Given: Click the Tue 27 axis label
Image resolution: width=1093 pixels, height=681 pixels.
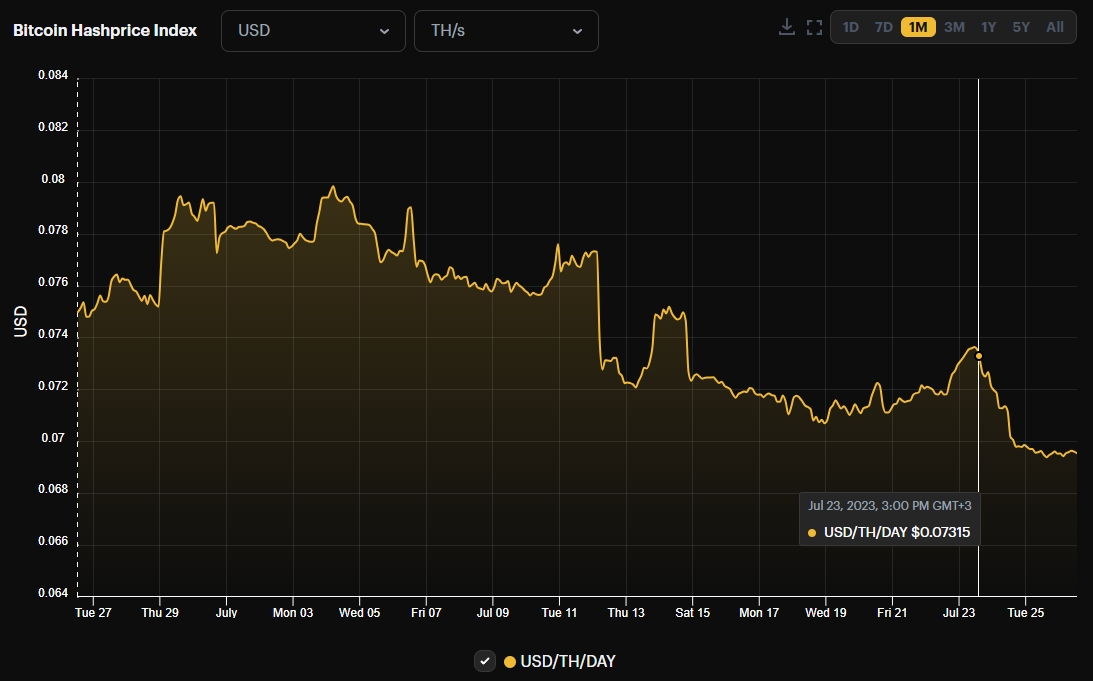Looking at the screenshot, I should click(93, 613).
